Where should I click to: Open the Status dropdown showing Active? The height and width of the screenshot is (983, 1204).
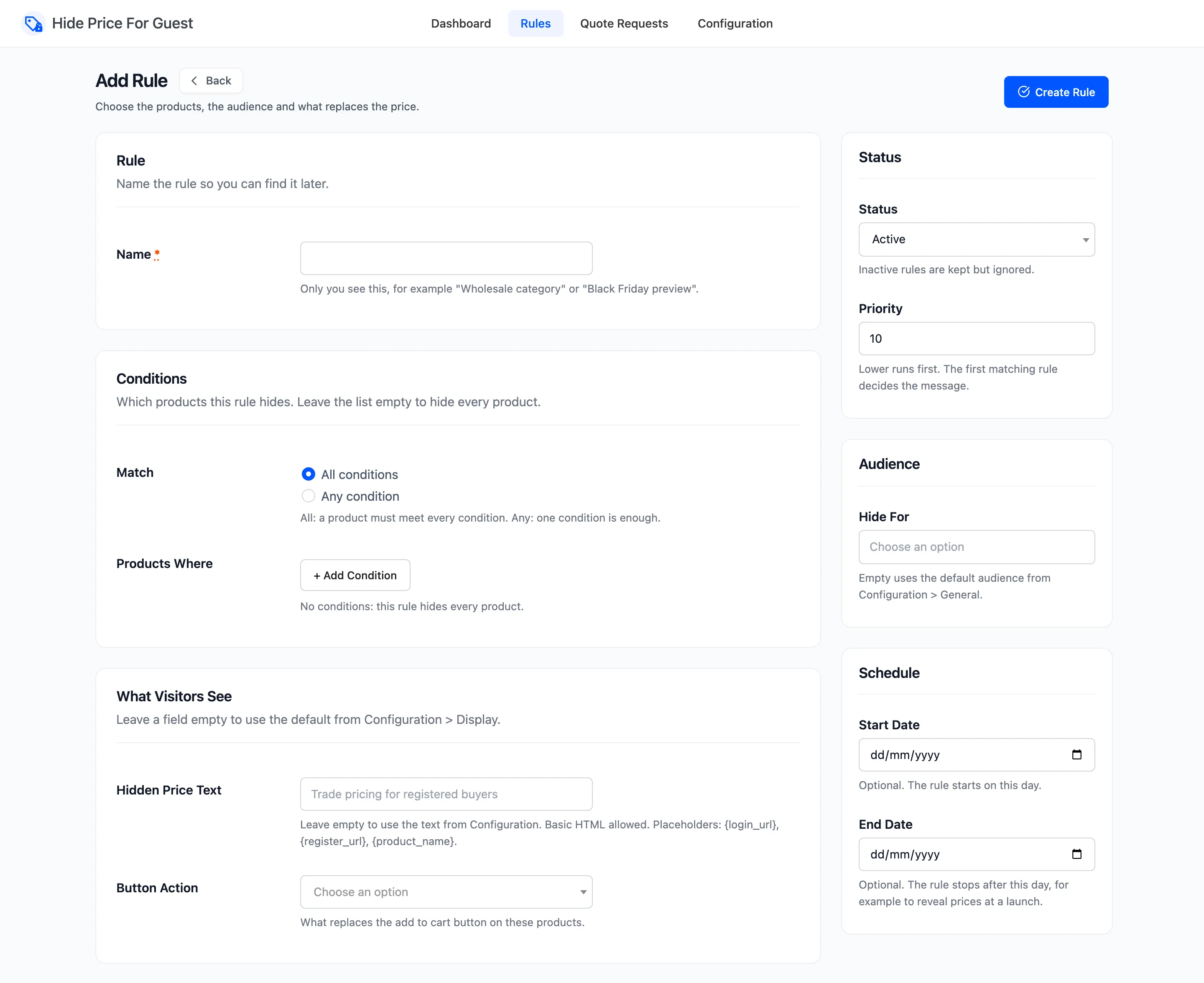(976, 239)
